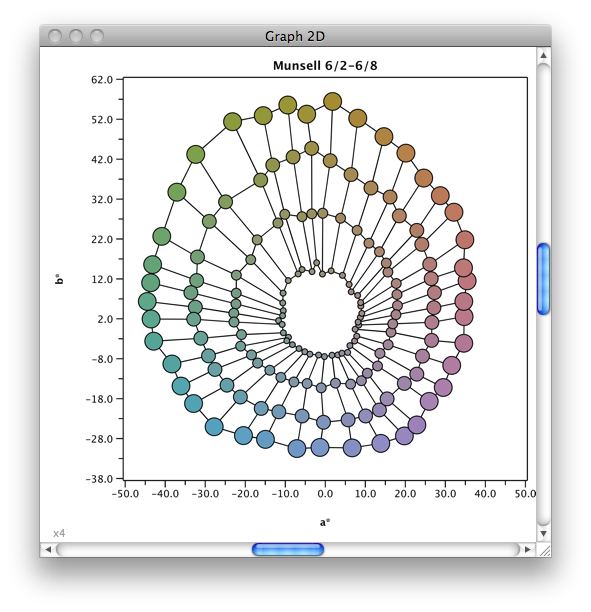Click the rightmost red outer ring circle
Image resolution: width=591 pixels, height=612 pixels.
click(x=467, y=281)
